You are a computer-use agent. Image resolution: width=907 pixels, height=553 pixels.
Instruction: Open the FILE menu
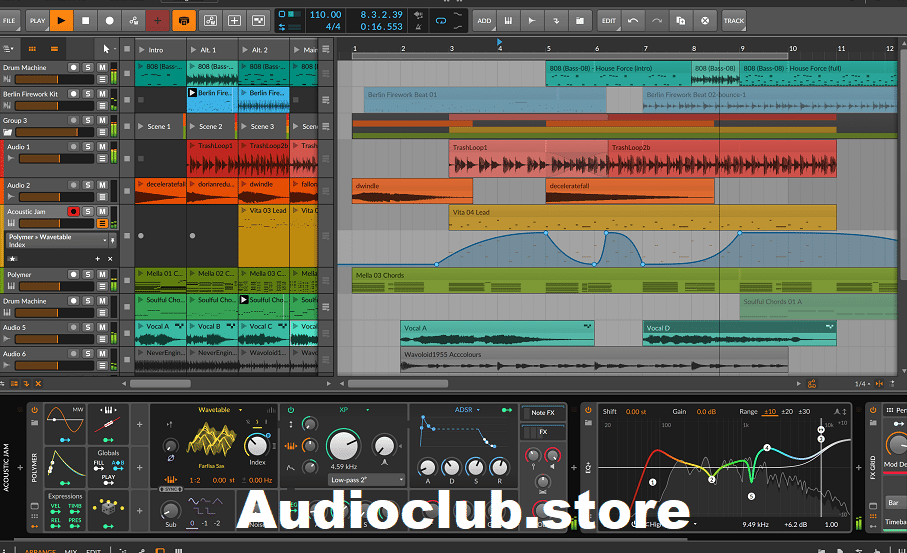coord(10,20)
